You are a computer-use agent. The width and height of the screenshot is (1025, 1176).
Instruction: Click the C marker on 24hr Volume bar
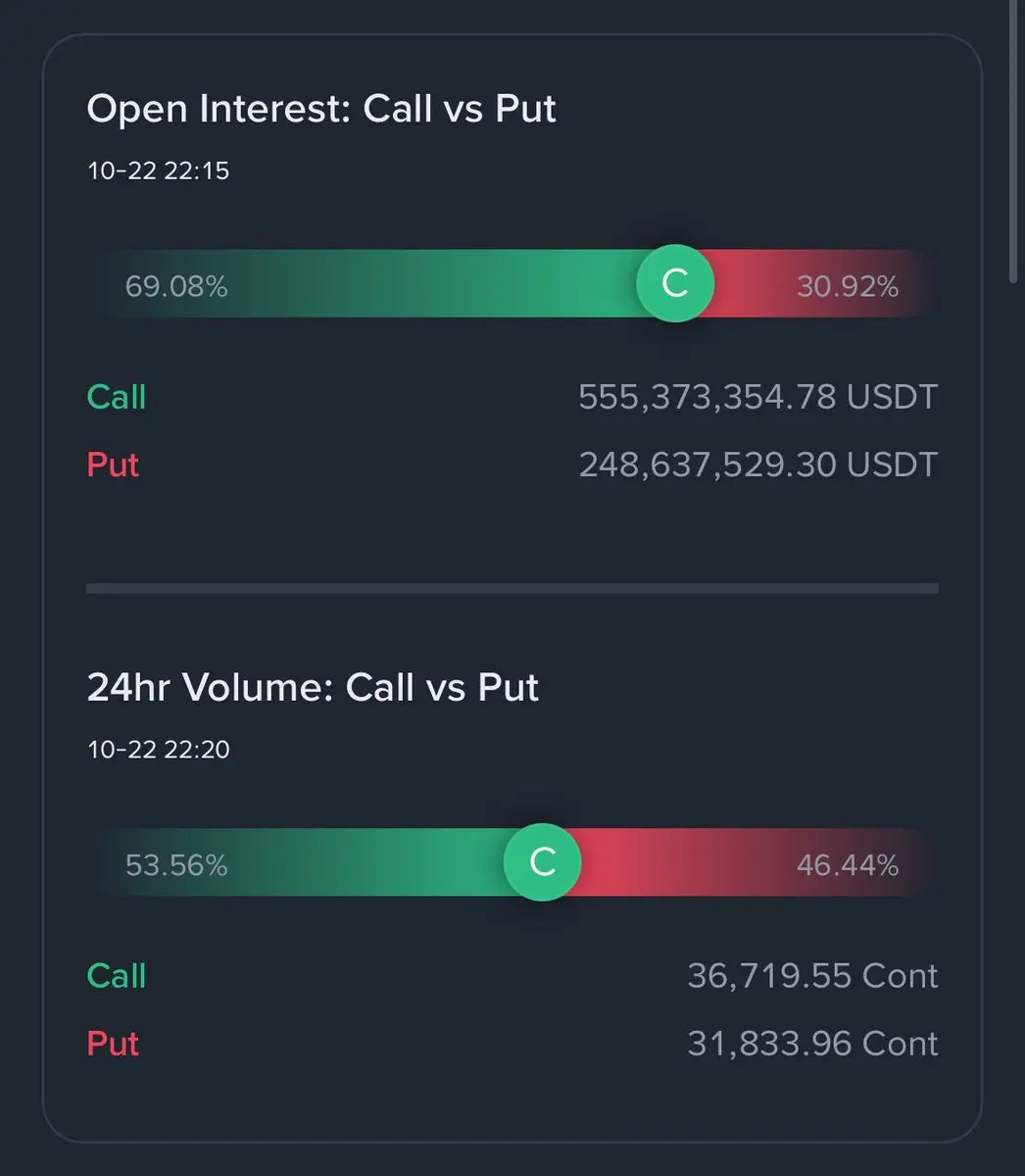543,862
